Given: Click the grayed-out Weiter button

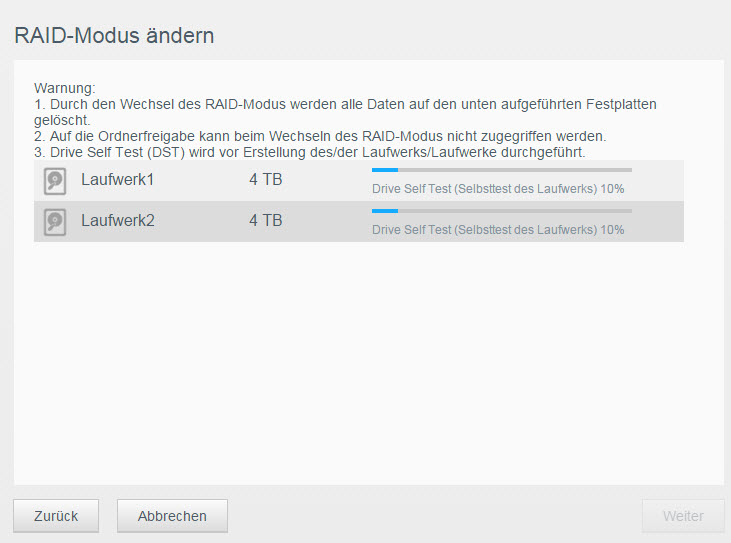Looking at the screenshot, I should coord(683,516).
